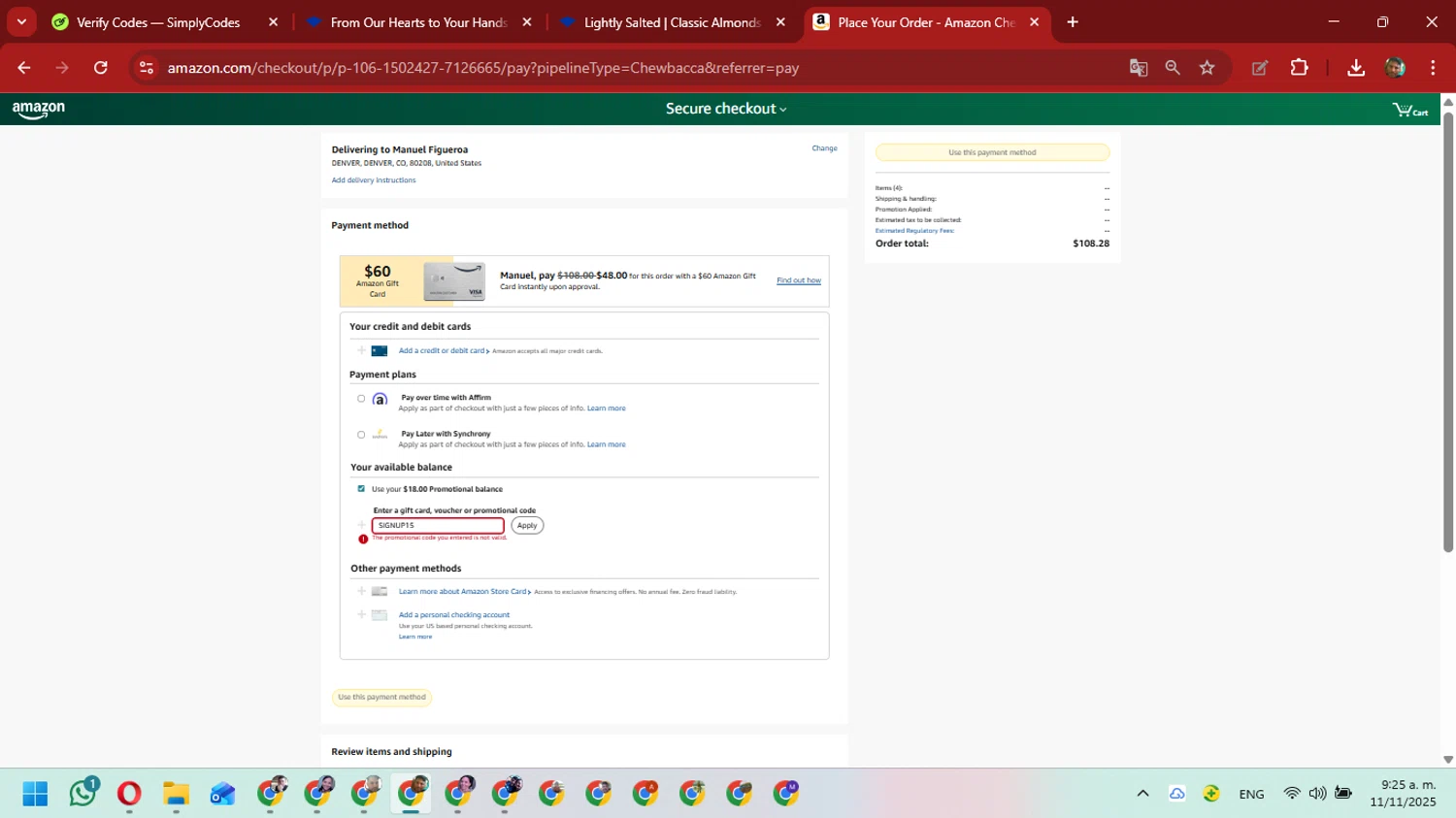Open the Cart icon in header
The image size is (1456, 818).
coord(1410,110)
